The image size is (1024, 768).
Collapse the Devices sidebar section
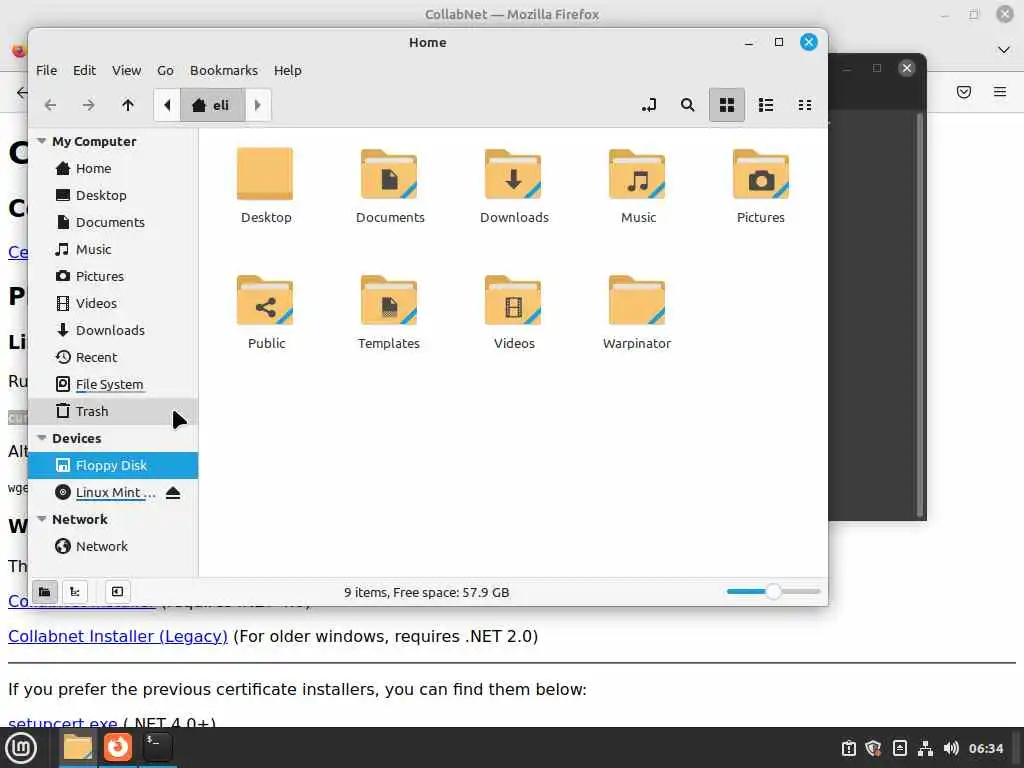(42, 438)
